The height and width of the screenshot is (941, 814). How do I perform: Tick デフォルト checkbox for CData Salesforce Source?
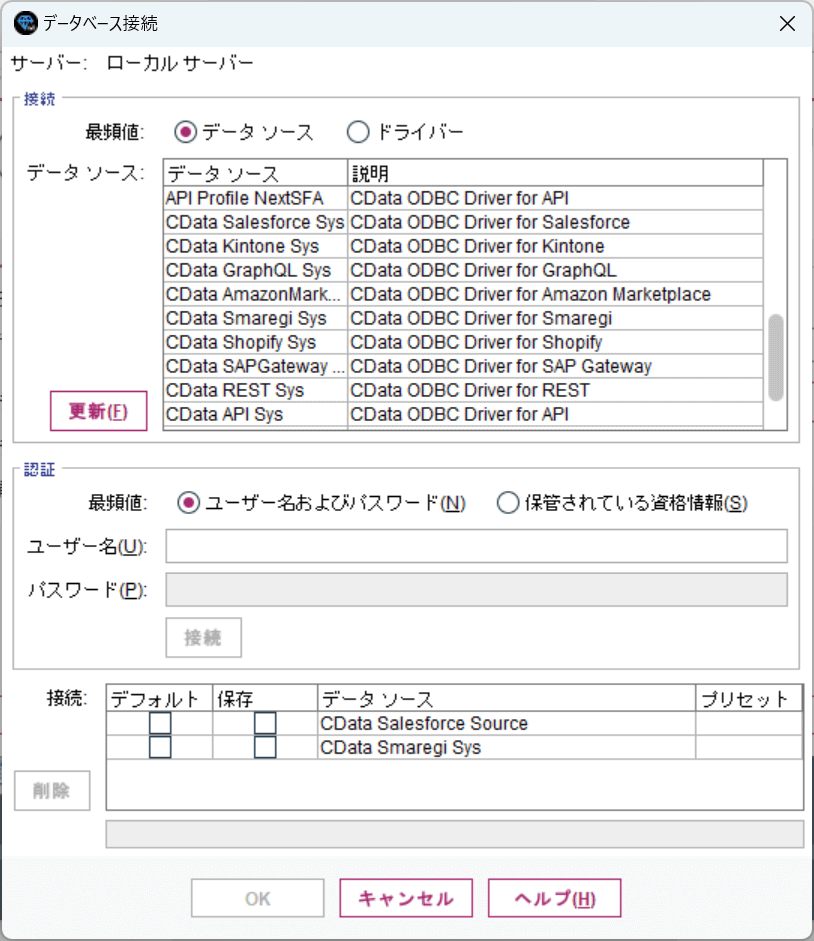(x=160, y=723)
